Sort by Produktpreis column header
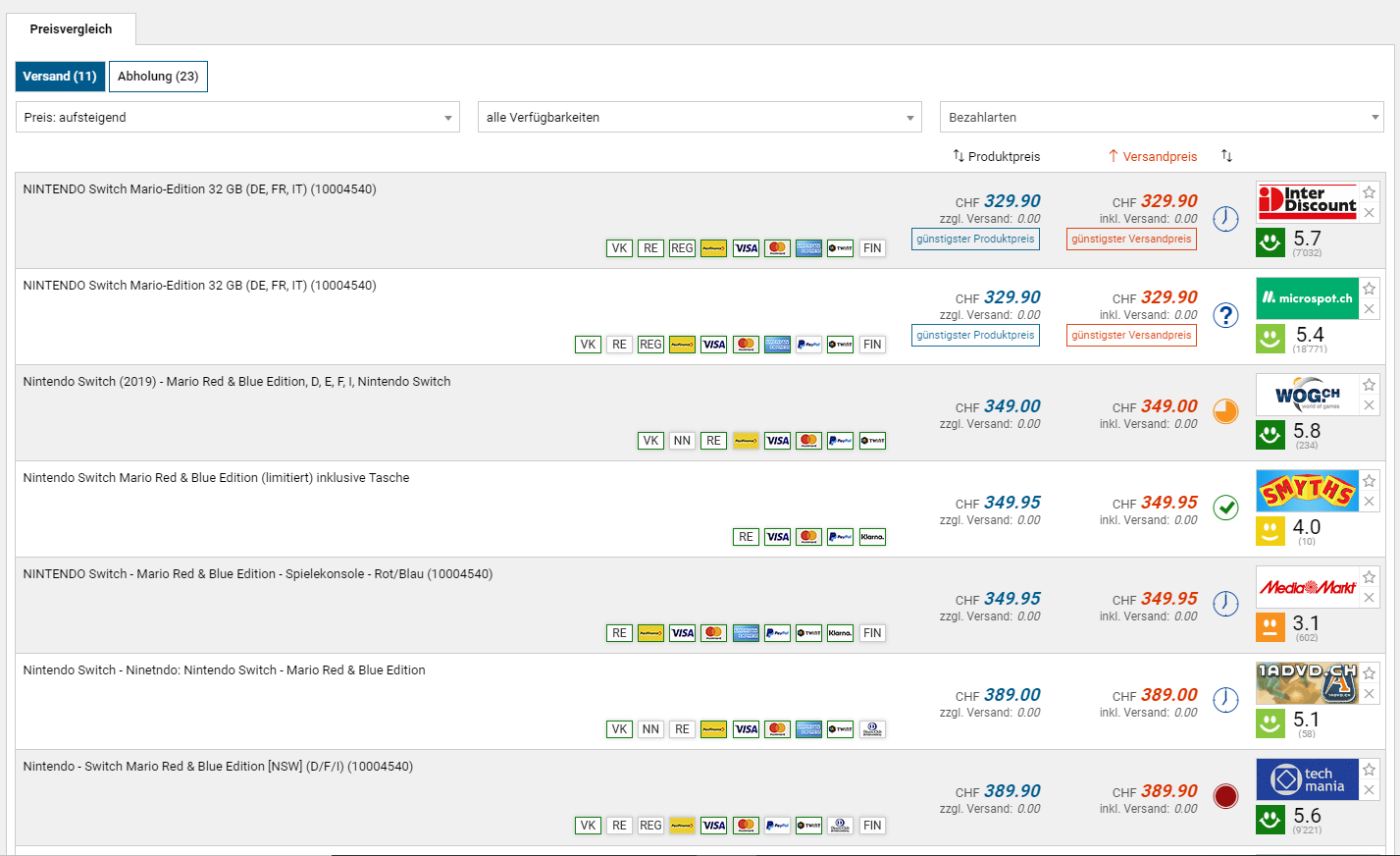The image size is (1400, 856). pos(997,156)
